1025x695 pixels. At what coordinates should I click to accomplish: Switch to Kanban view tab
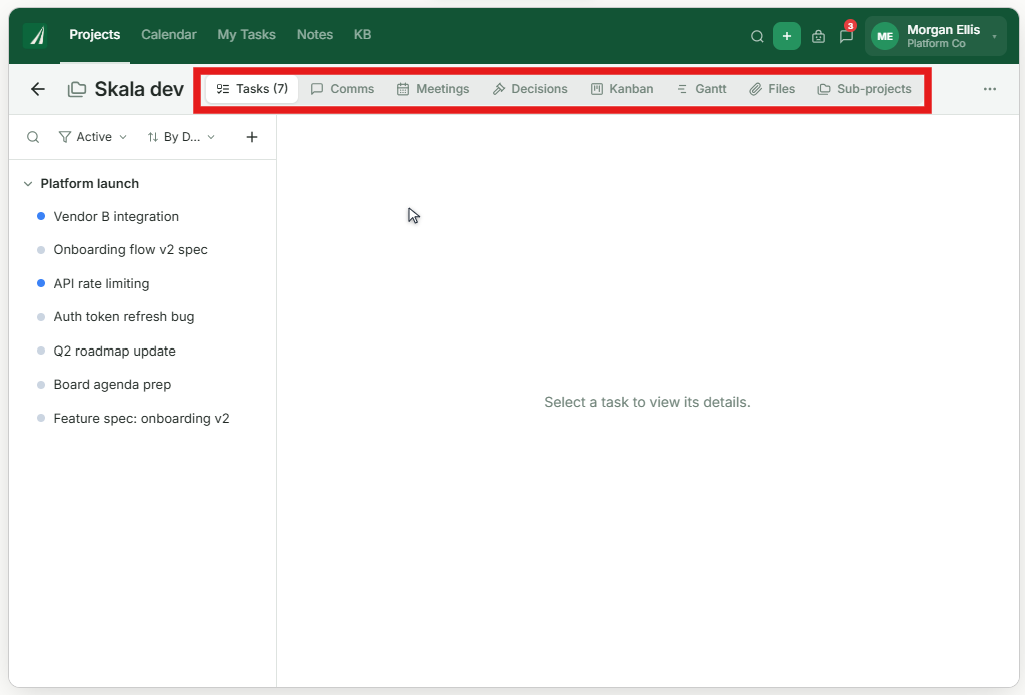point(622,89)
